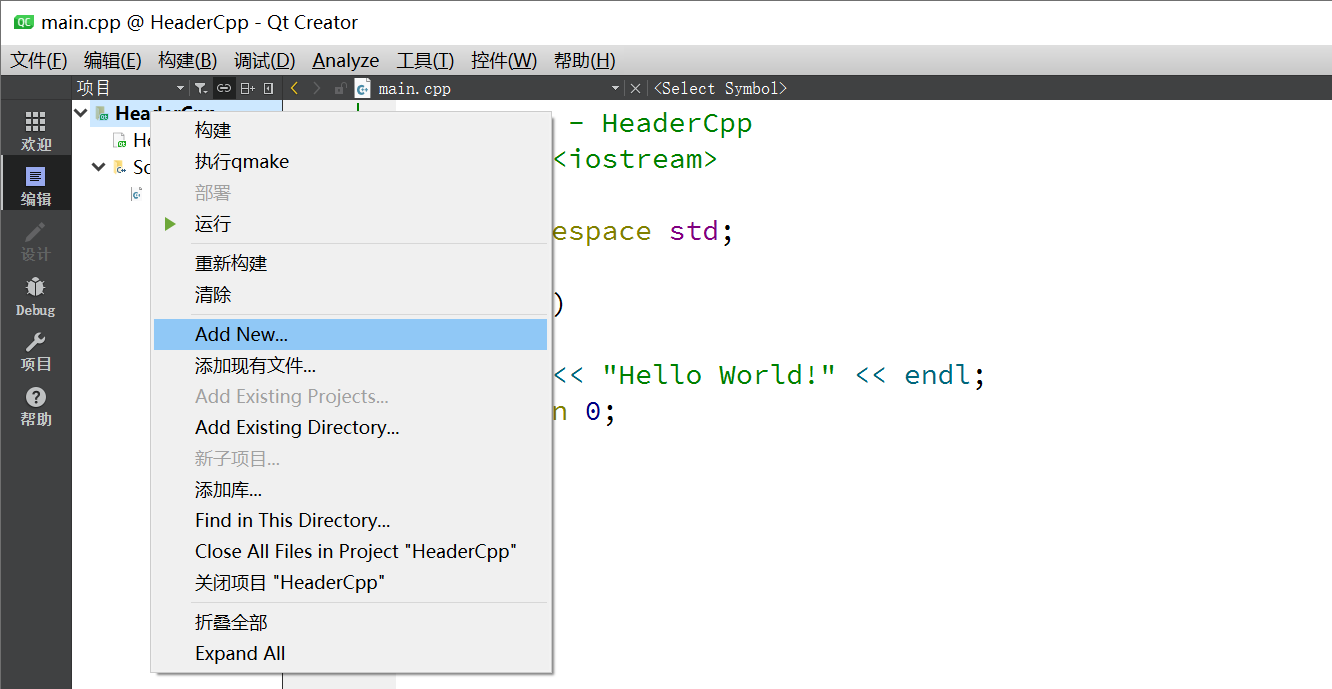The height and width of the screenshot is (689, 1332).
Task: Choose 重新构建 from context menu
Action: click(x=350, y=263)
